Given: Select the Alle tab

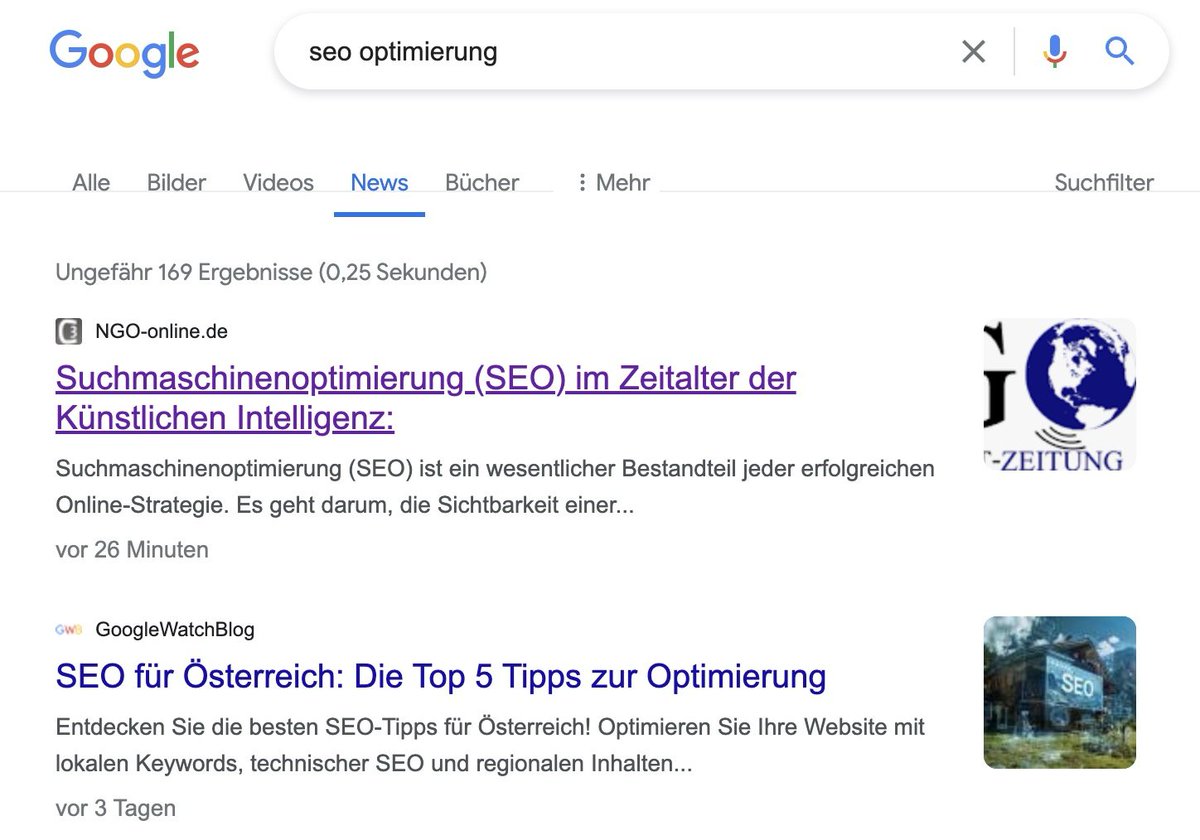Looking at the screenshot, I should [x=90, y=182].
